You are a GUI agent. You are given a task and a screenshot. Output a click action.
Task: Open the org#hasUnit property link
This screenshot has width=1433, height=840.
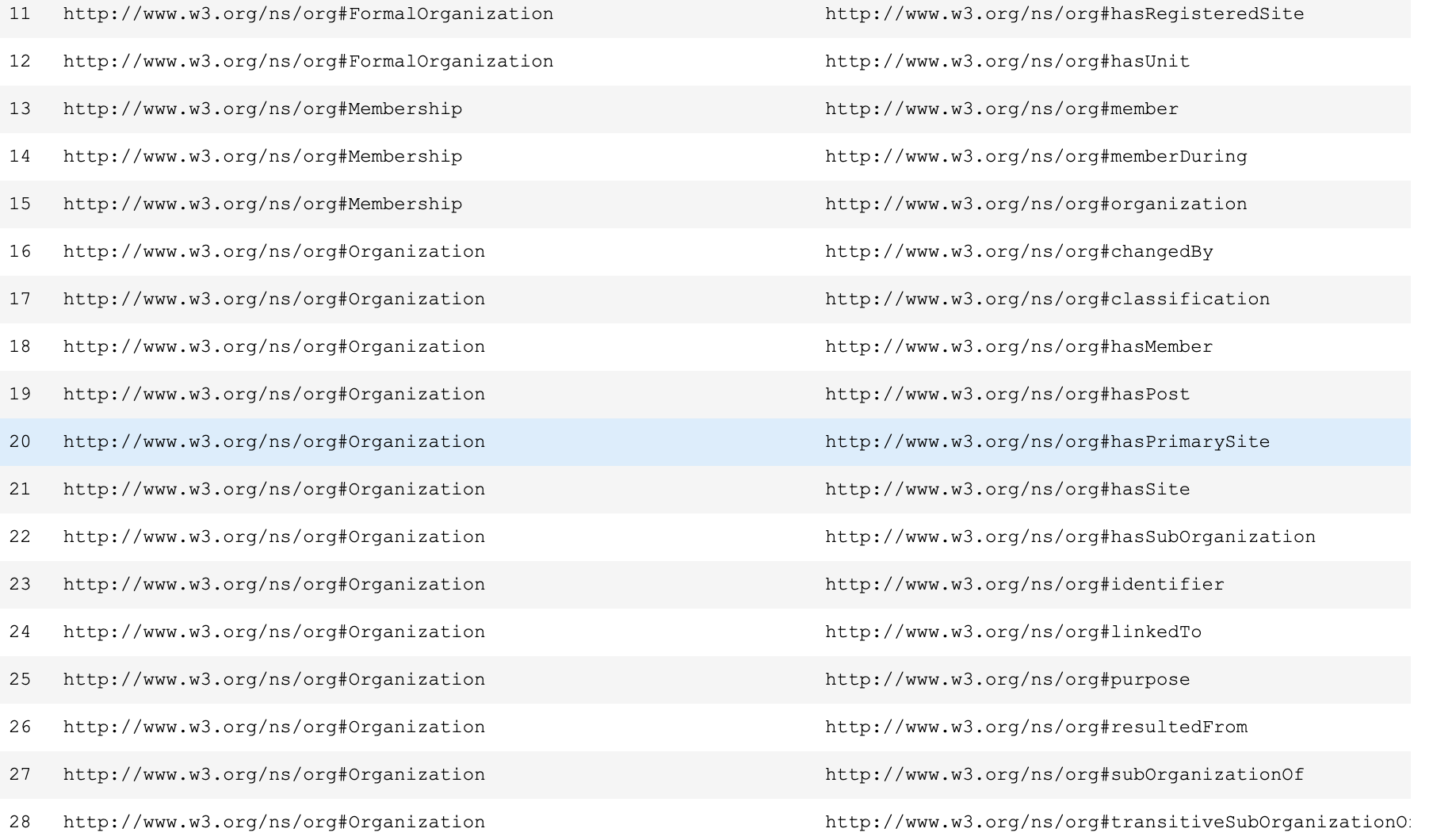[1007, 62]
